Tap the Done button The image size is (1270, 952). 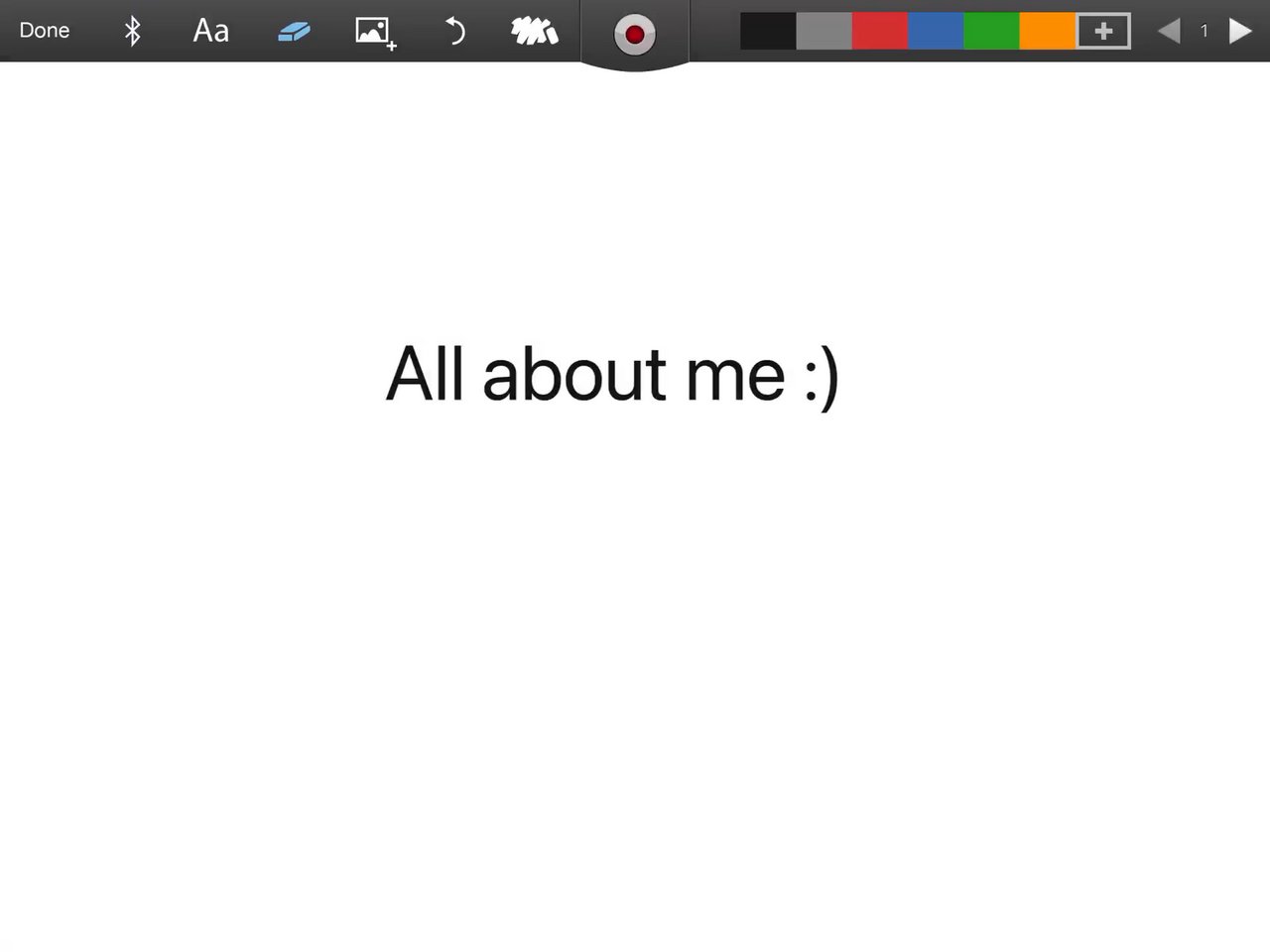coord(45,31)
